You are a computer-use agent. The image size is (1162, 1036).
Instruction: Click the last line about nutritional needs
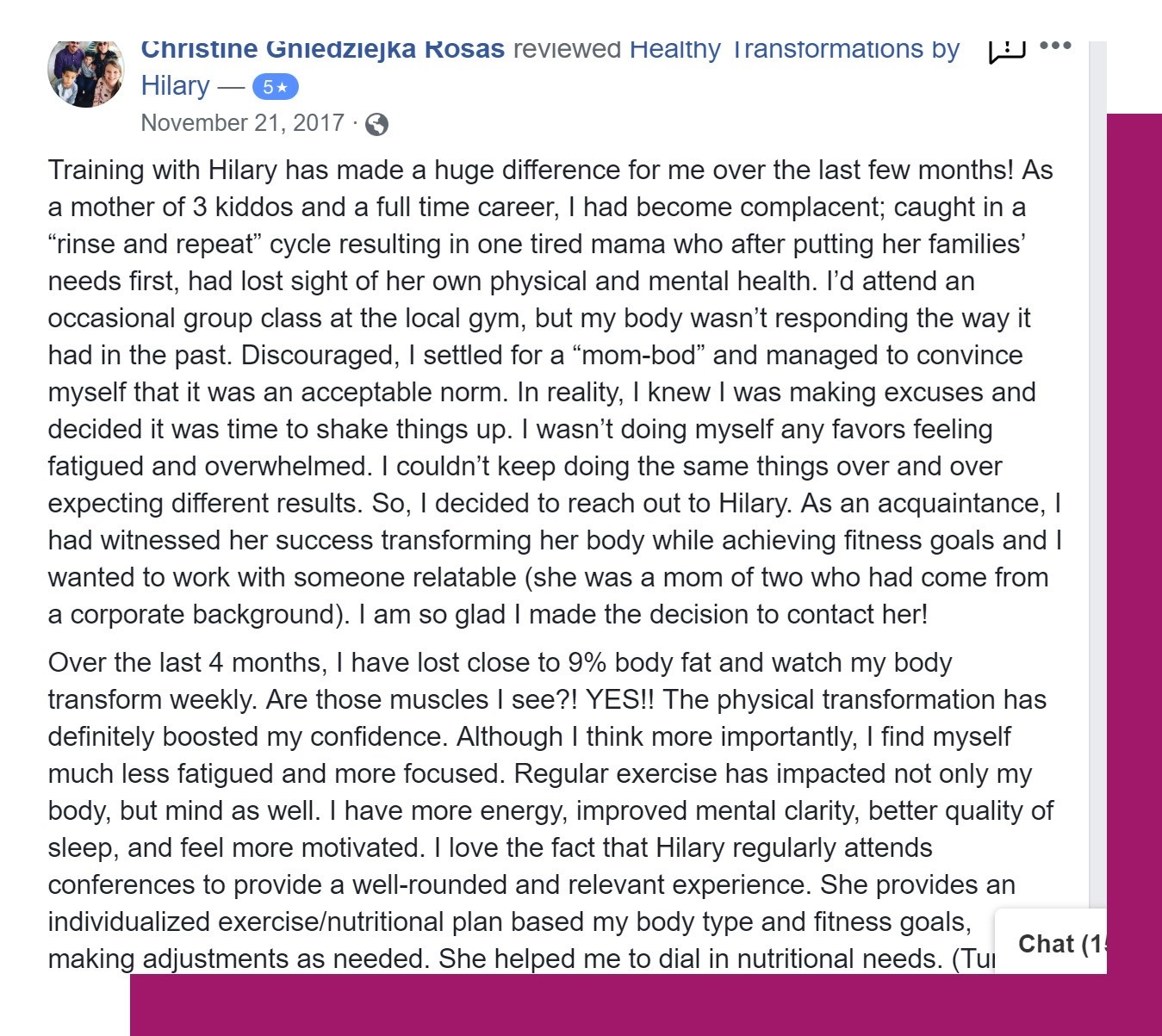coord(521,958)
